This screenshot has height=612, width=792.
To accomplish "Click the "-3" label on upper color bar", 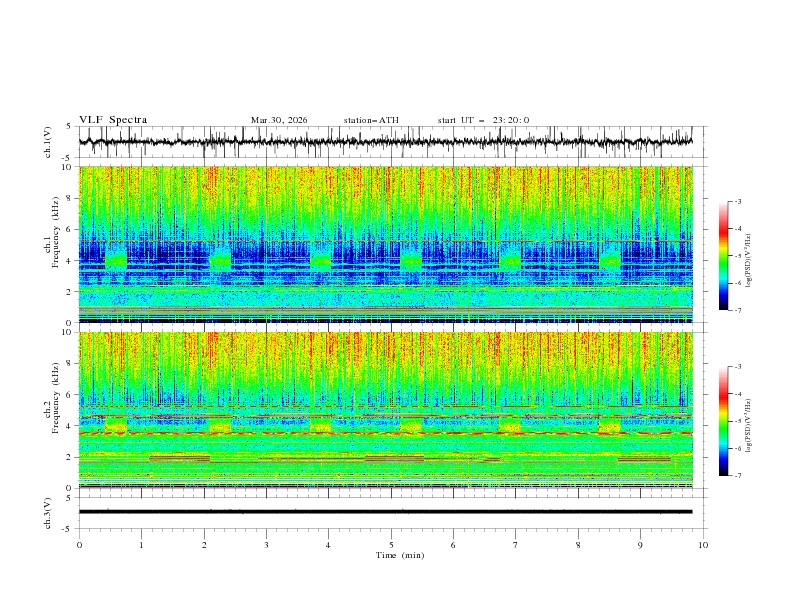I will pyautogui.click(x=737, y=201).
